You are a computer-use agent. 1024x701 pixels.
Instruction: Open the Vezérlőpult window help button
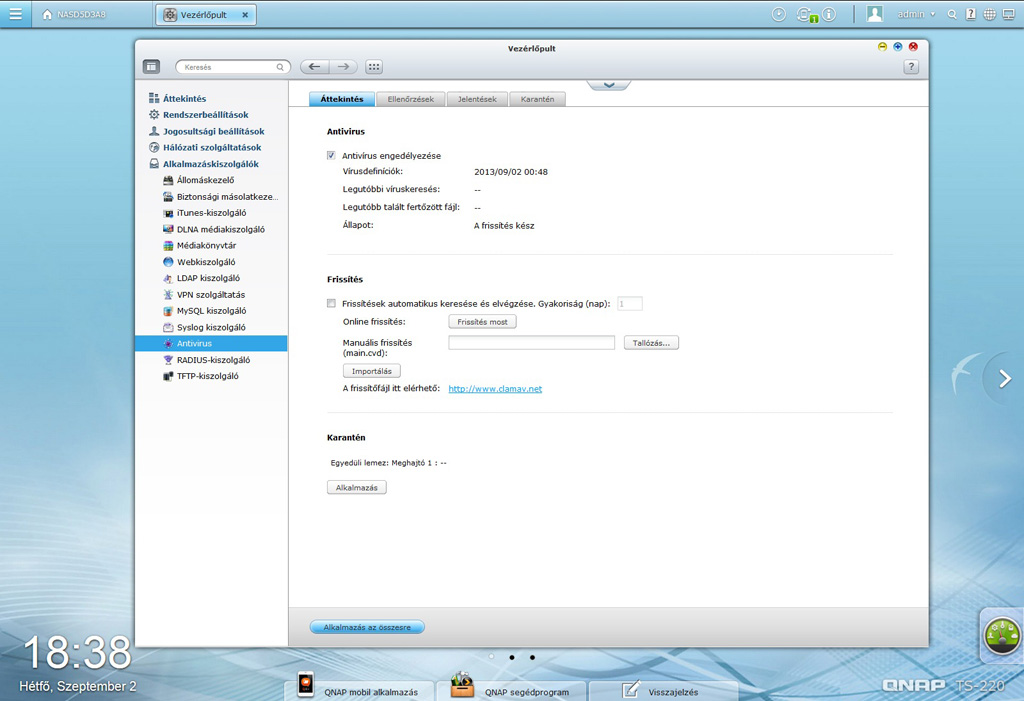tap(911, 67)
